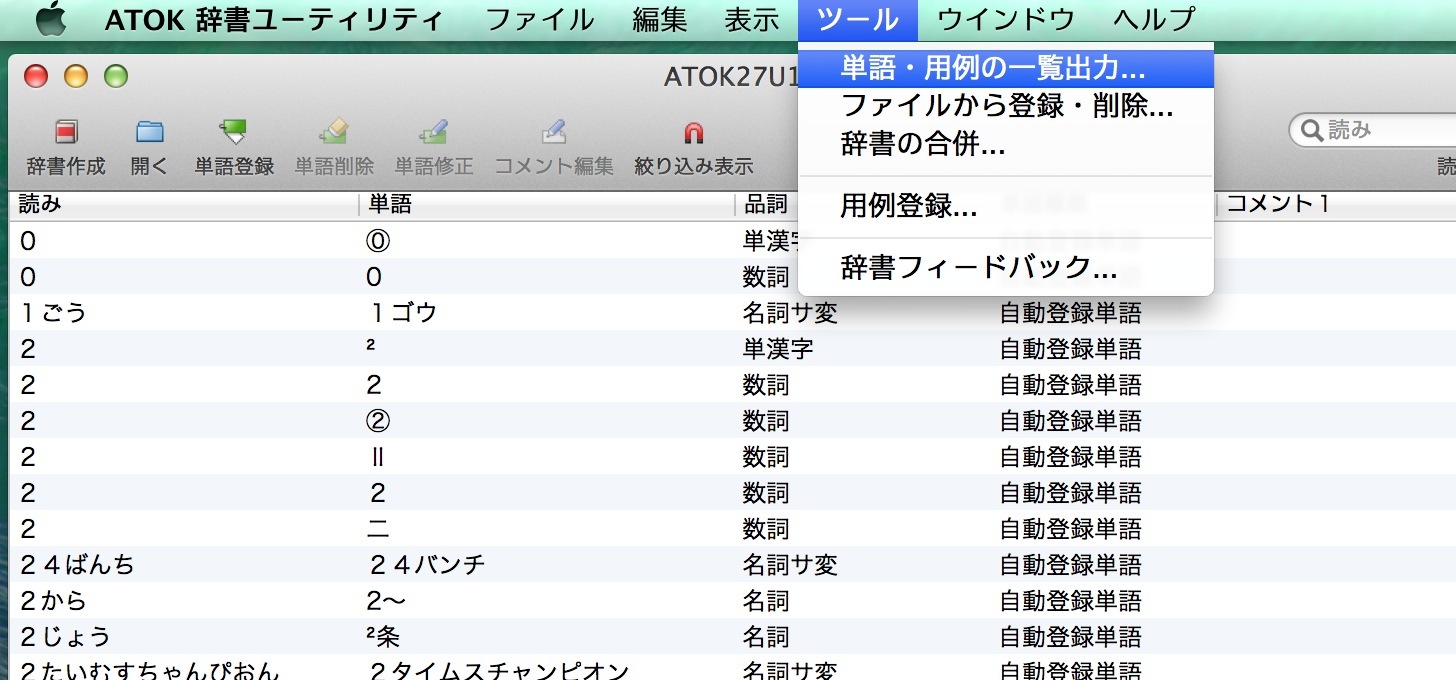Open the Apple menu
This screenshot has height=680, width=1456.
[x=50, y=19]
